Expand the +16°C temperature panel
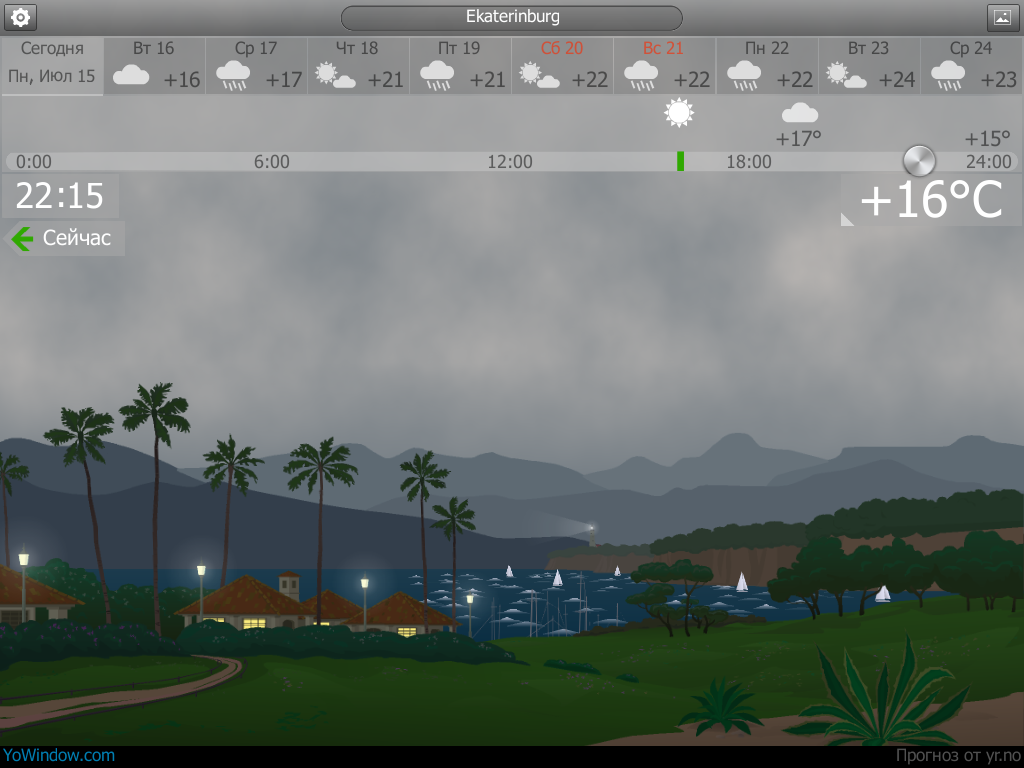Image resolution: width=1024 pixels, height=768 pixels. [931, 200]
